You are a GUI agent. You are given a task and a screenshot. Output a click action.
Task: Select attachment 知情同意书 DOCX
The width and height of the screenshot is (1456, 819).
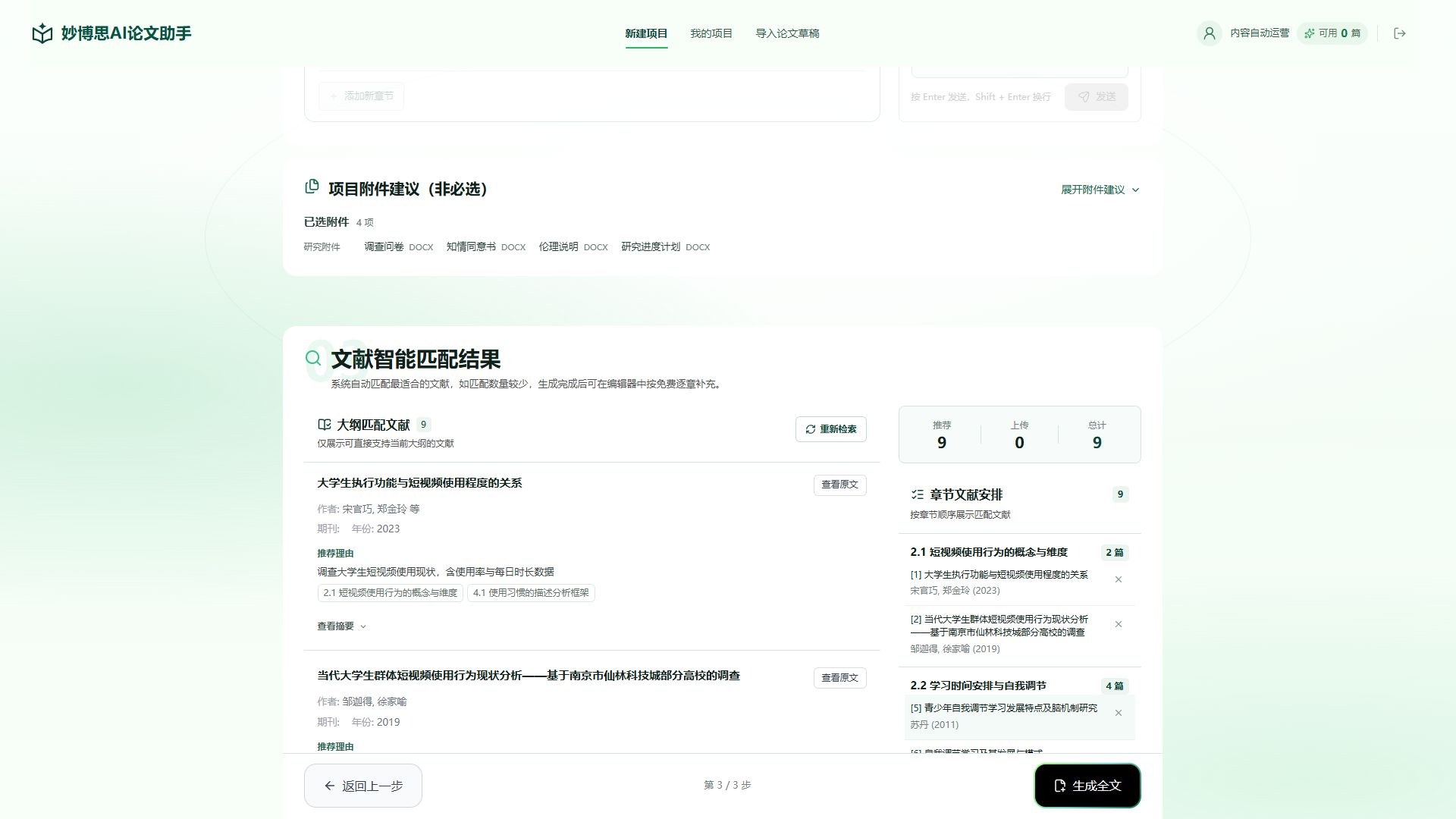point(486,247)
